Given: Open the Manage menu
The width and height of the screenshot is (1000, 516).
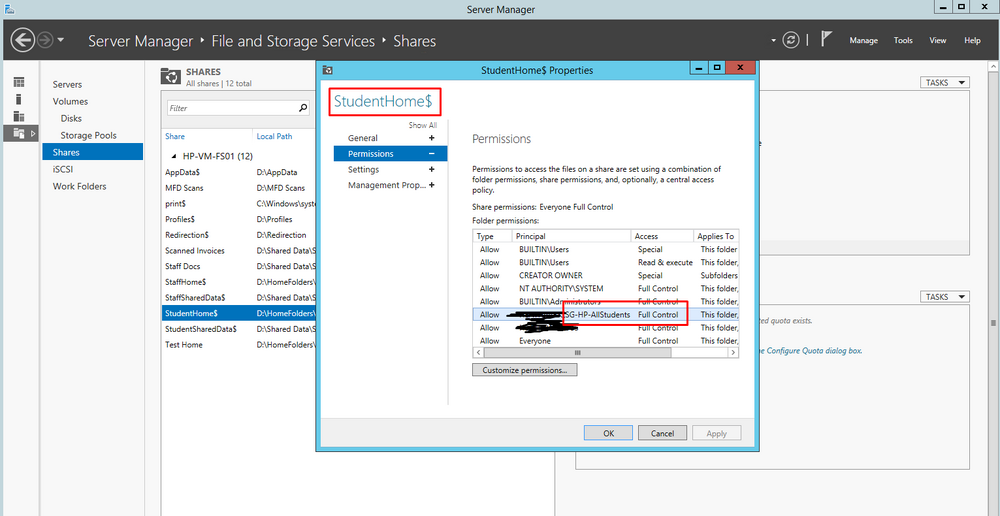Looking at the screenshot, I should (x=864, y=40).
